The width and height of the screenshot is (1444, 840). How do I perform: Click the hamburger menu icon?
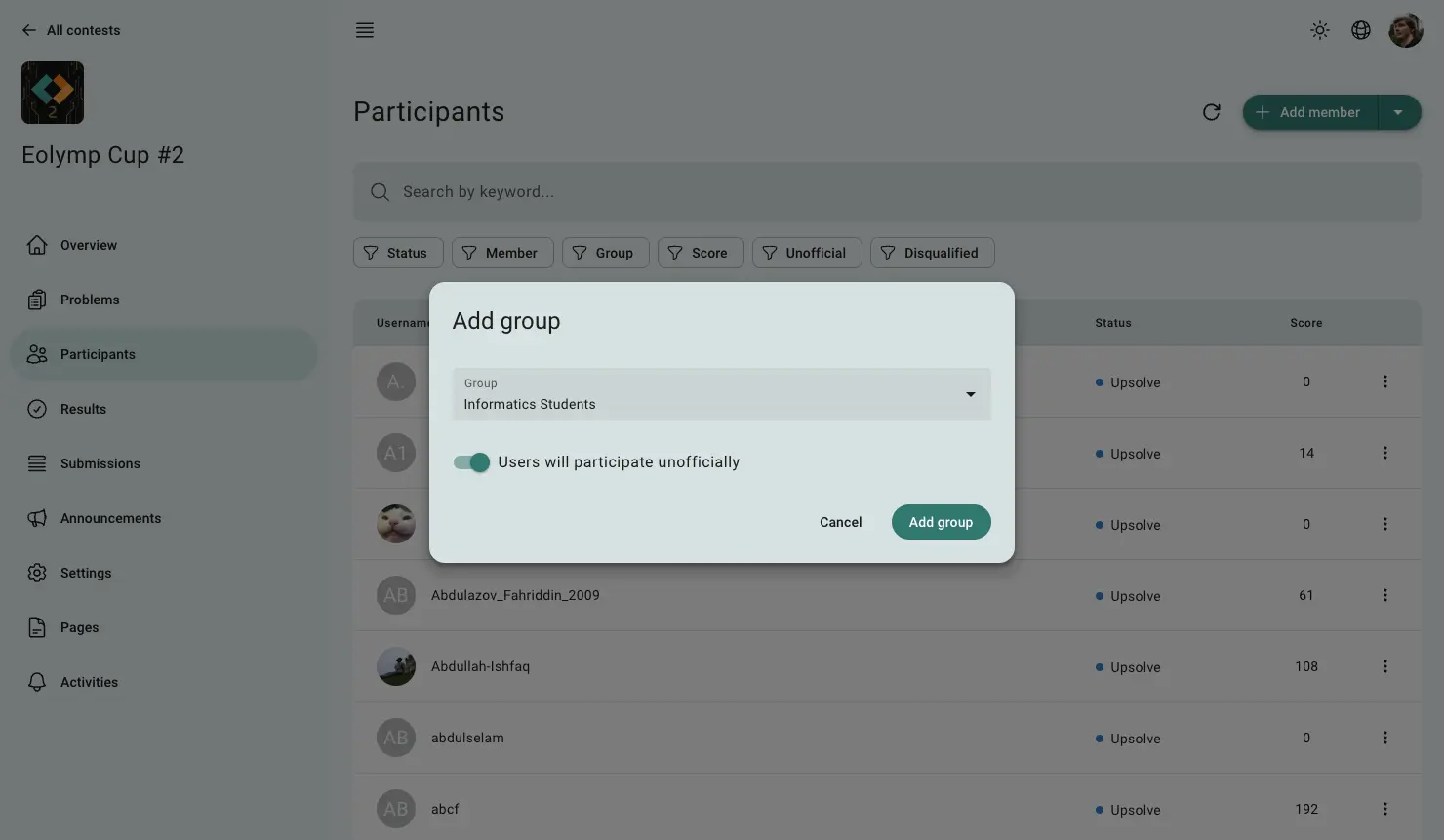[365, 30]
